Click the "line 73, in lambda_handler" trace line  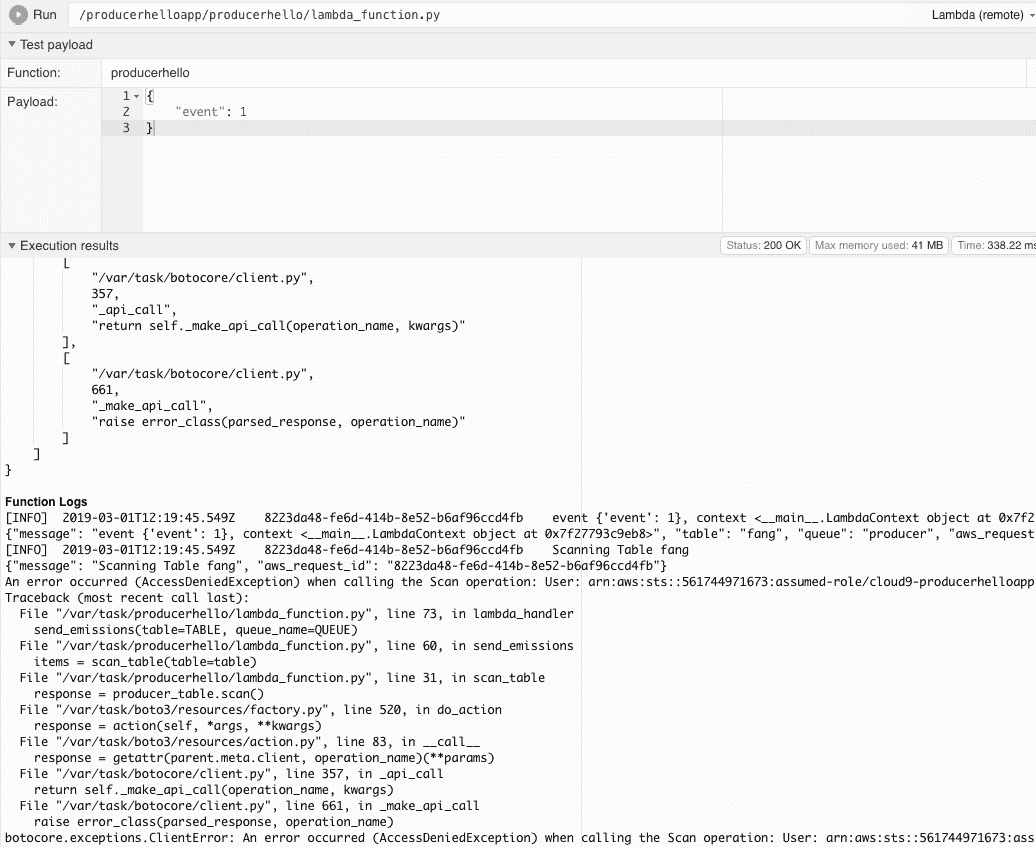pyautogui.click(x=297, y=614)
